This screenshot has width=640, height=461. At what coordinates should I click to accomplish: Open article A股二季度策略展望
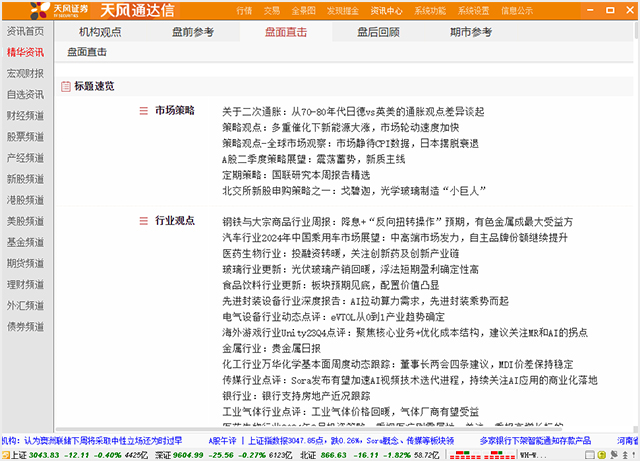click(313, 159)
